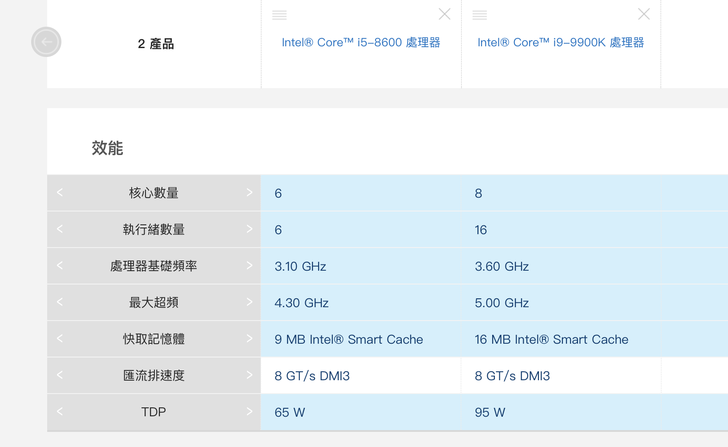Click 9 MB Intel Smart Cache value
Screen dimensions: 728x447
[x=349, y=339]
